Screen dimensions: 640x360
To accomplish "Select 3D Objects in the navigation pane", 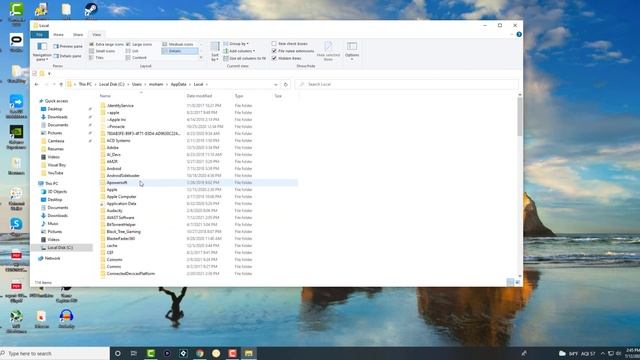I will pyautogui.click(x=57, y=191).
